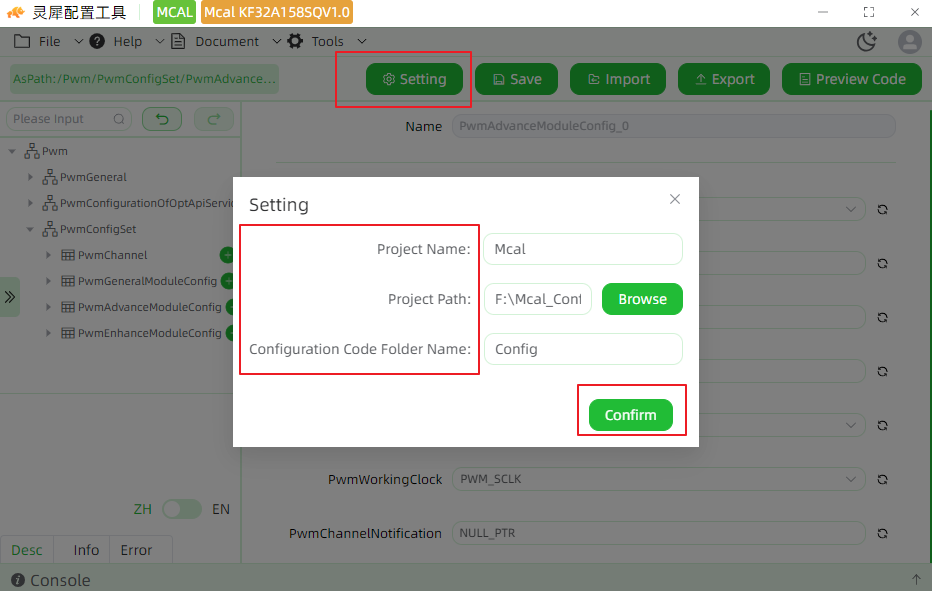The width and height of the screenshot is (932, 591).
Task: Click the Configuration Code Folder Name field
Action: tap(583, 349)
